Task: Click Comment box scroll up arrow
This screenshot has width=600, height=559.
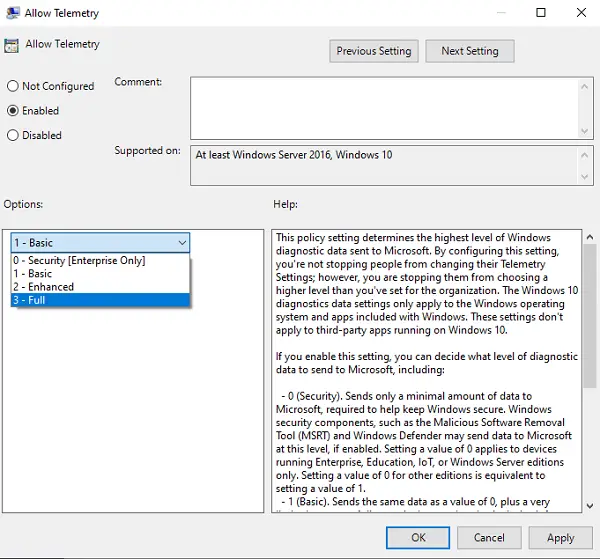Action: click(x=584, y=87)
